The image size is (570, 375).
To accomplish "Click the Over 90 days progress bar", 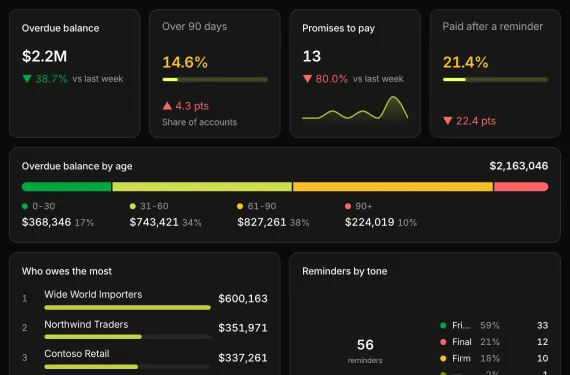I will point(215,79).
